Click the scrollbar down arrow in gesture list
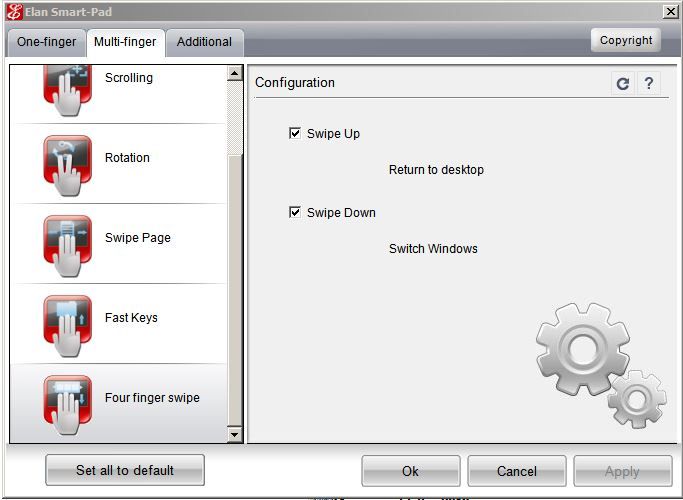The width and height of the screenshot is (683, 500). click(235, 434)
